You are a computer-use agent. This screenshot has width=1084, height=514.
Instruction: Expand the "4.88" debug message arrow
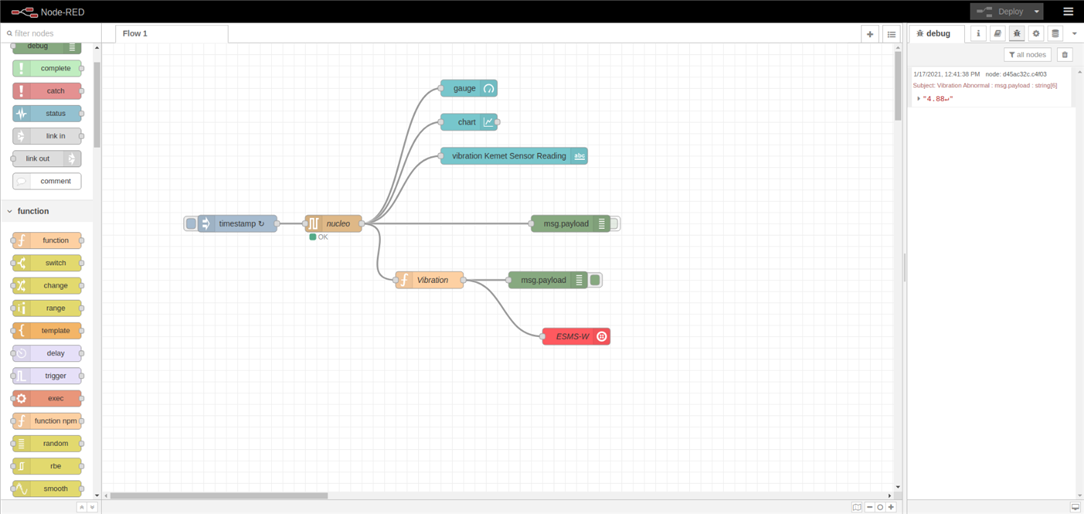click(x=919, y=99)
